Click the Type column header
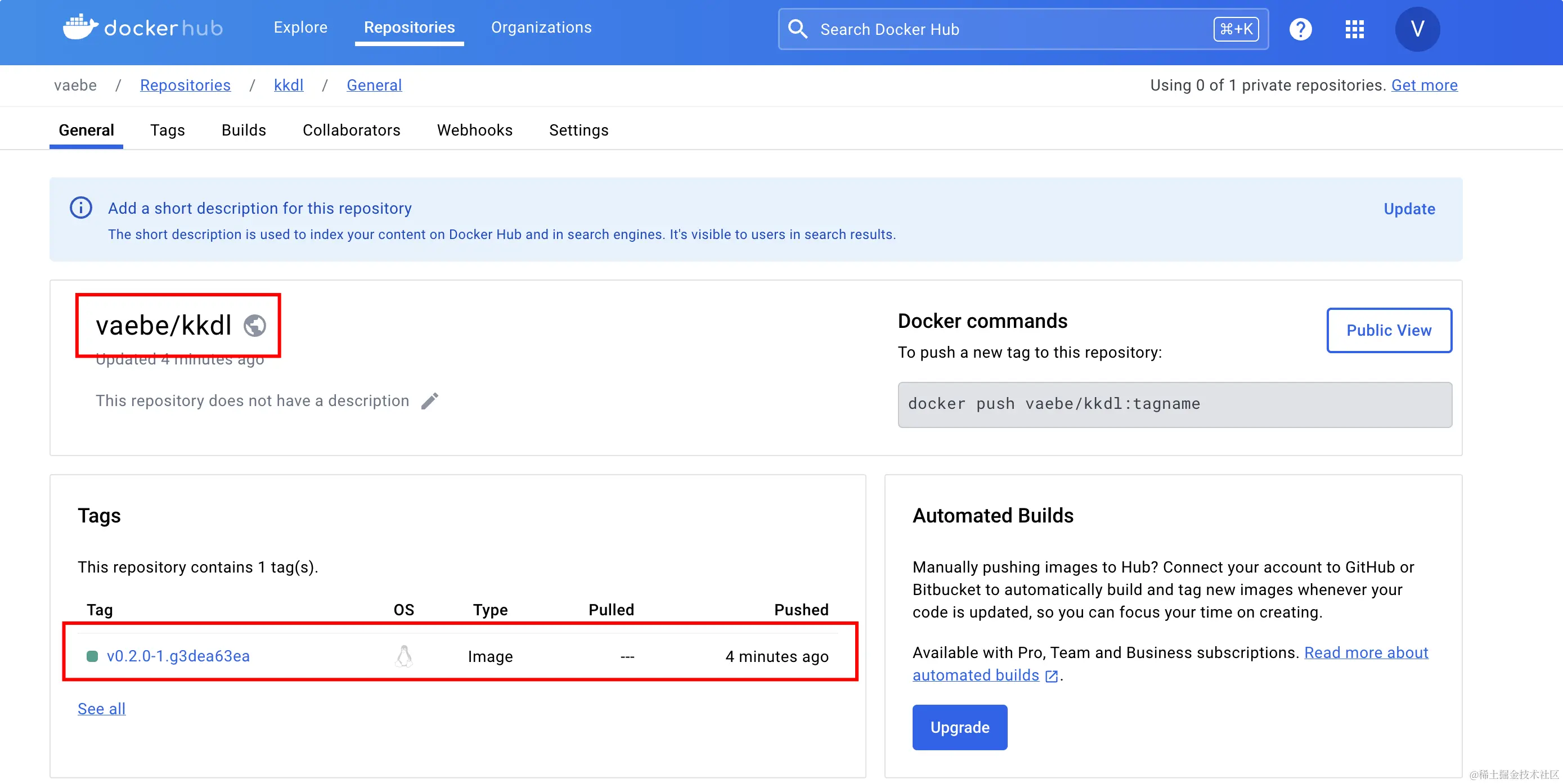Viewport: 1563px width, 784px height. pyautogui.click(x=490, y=610)
